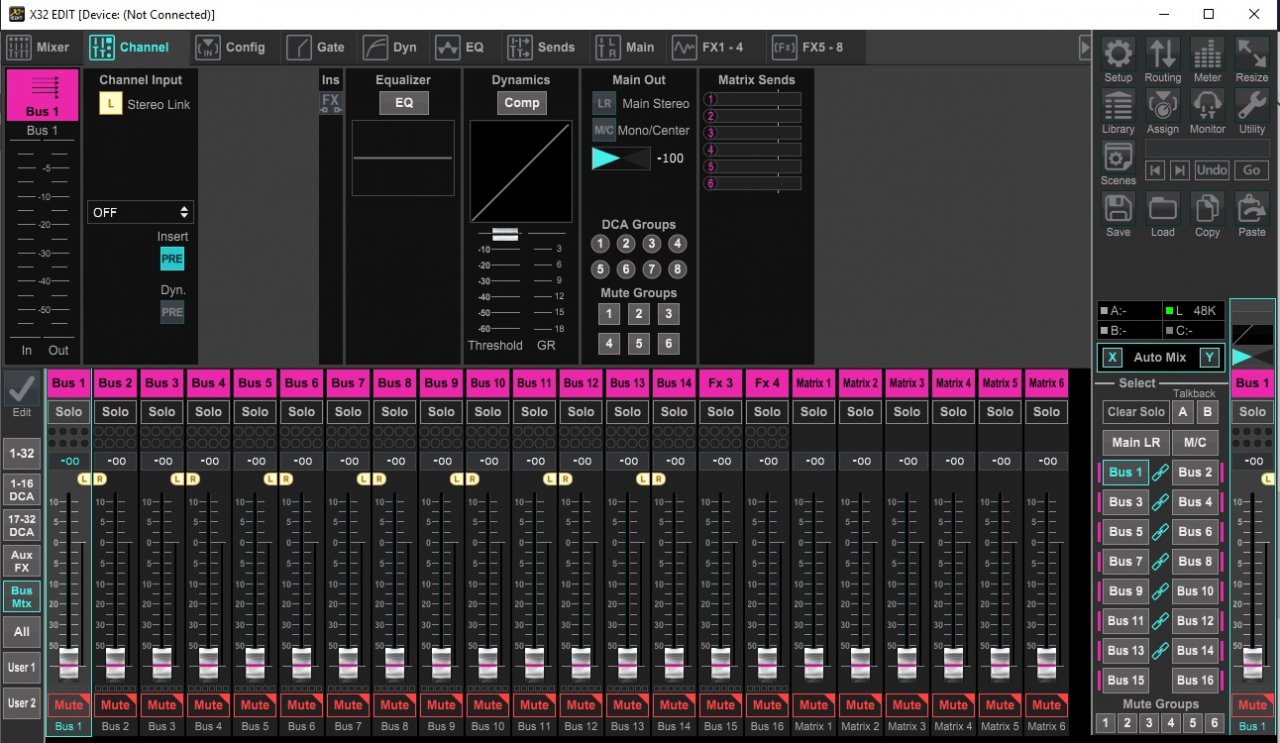1280x743 pixels.
Task: Go to previous scene arrow icon
Action: 1155,170
